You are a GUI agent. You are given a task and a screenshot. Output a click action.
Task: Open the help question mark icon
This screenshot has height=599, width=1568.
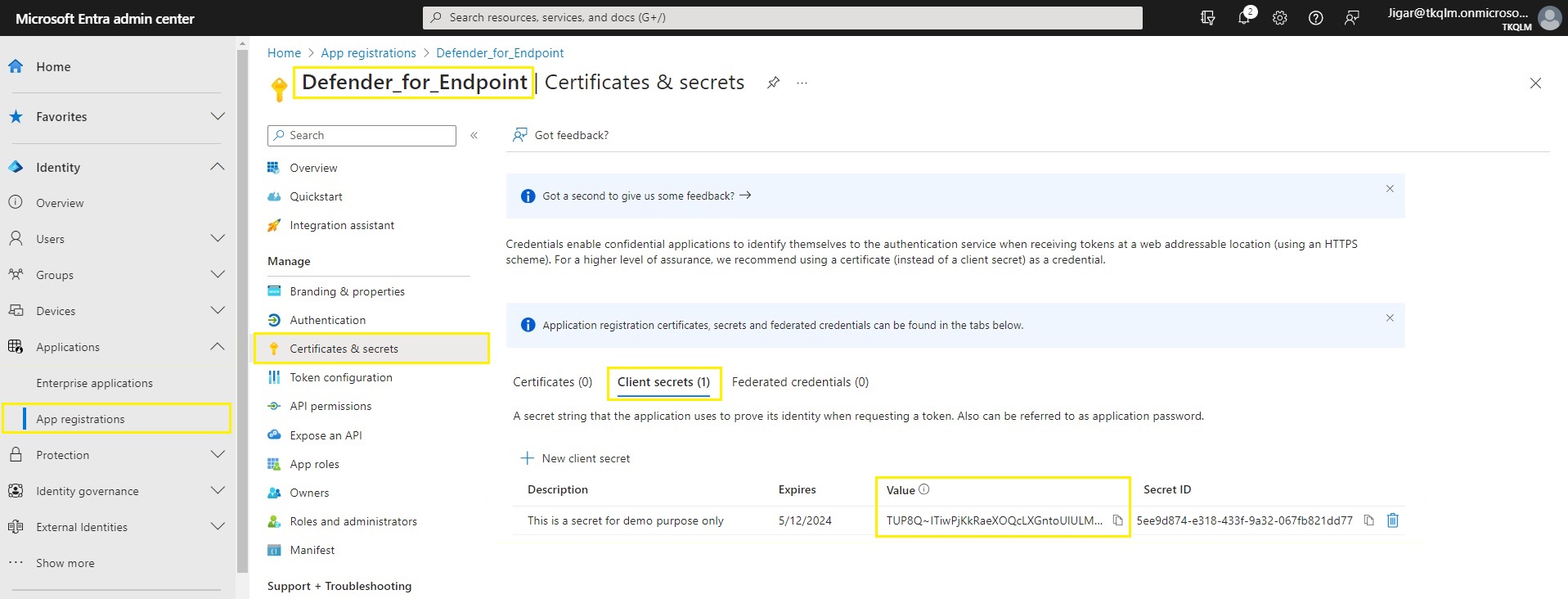[x=1316, y=18]
